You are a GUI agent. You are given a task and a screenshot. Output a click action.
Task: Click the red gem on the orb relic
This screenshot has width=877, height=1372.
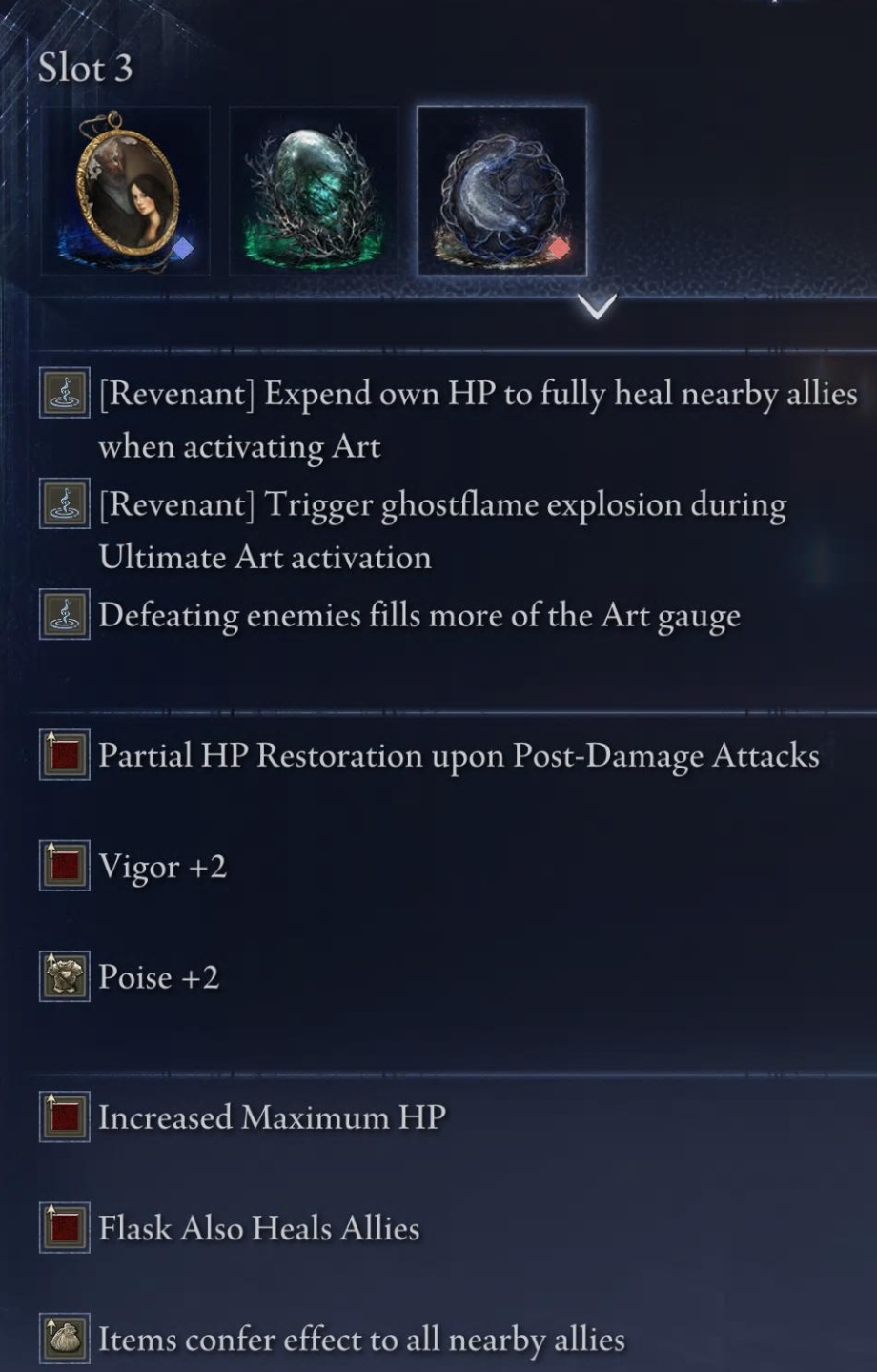point(559,249)
